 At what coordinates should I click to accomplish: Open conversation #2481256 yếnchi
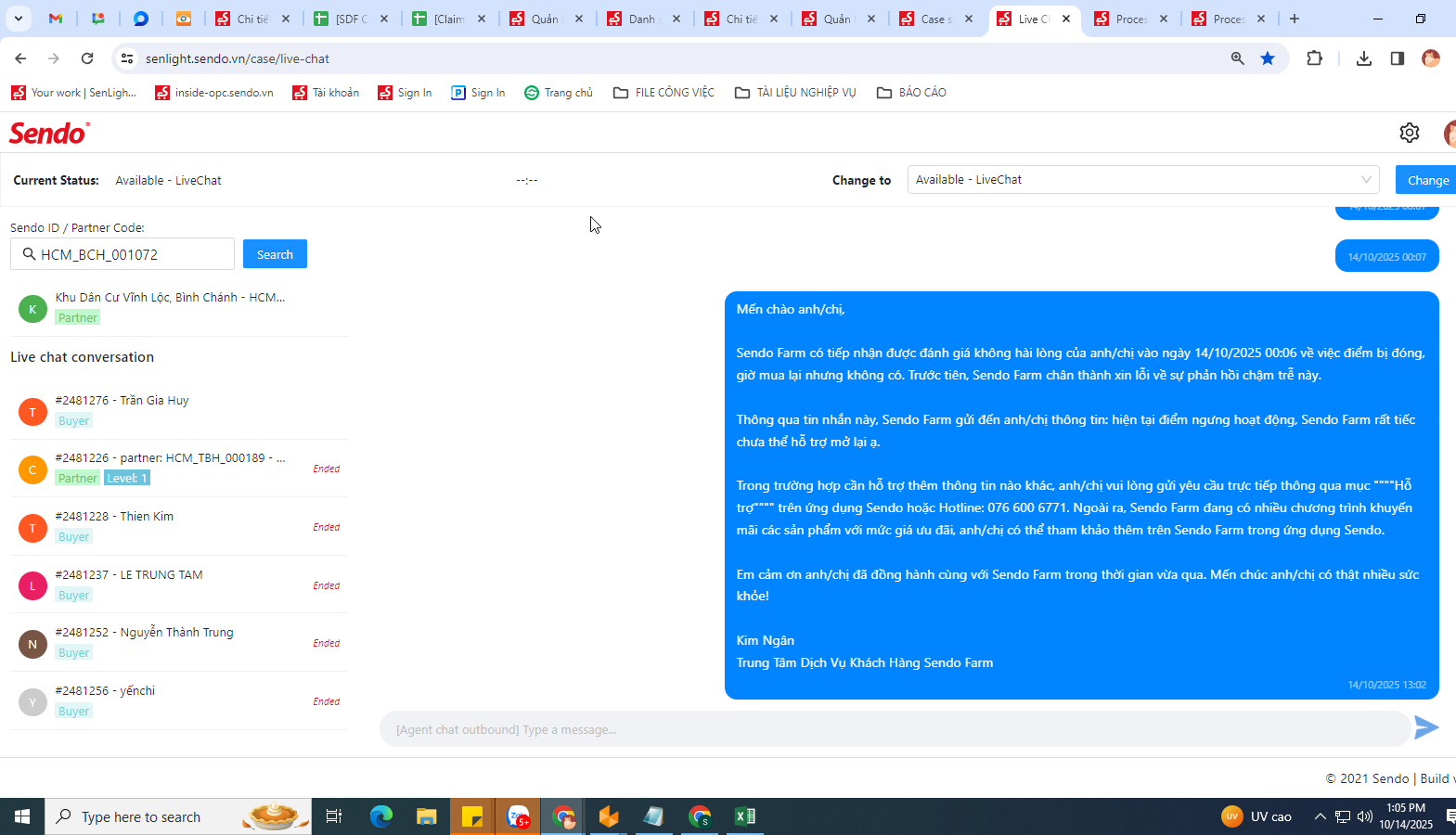pyautogui.click(x=178, y=700)
